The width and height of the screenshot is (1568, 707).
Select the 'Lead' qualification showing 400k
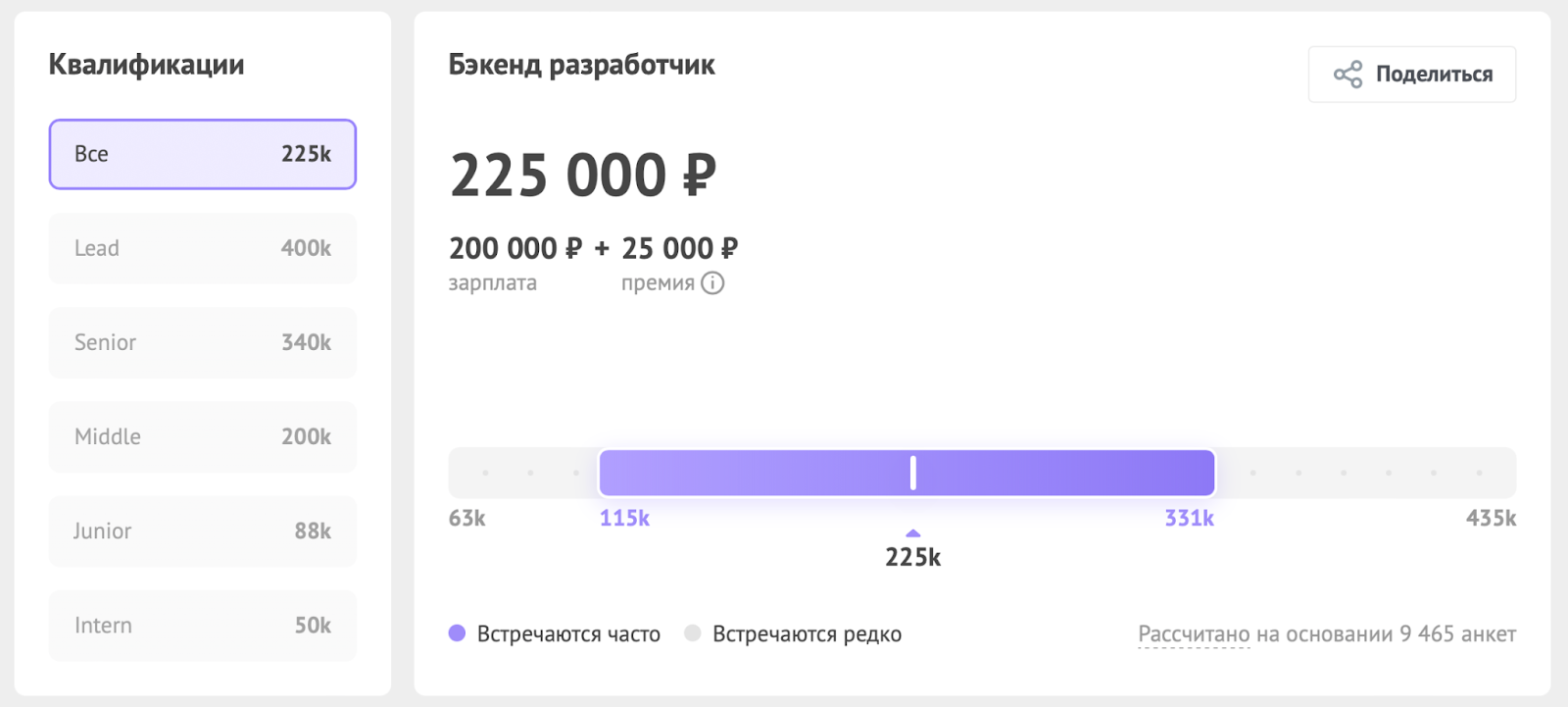coord(201,248)
